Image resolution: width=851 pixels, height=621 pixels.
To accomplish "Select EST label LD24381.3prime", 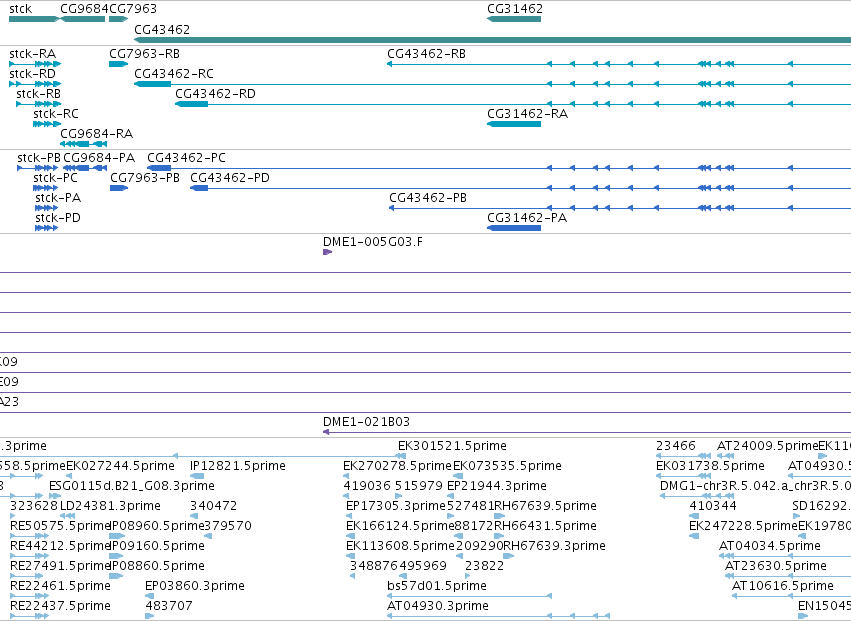I will click(x=110, y=506).
